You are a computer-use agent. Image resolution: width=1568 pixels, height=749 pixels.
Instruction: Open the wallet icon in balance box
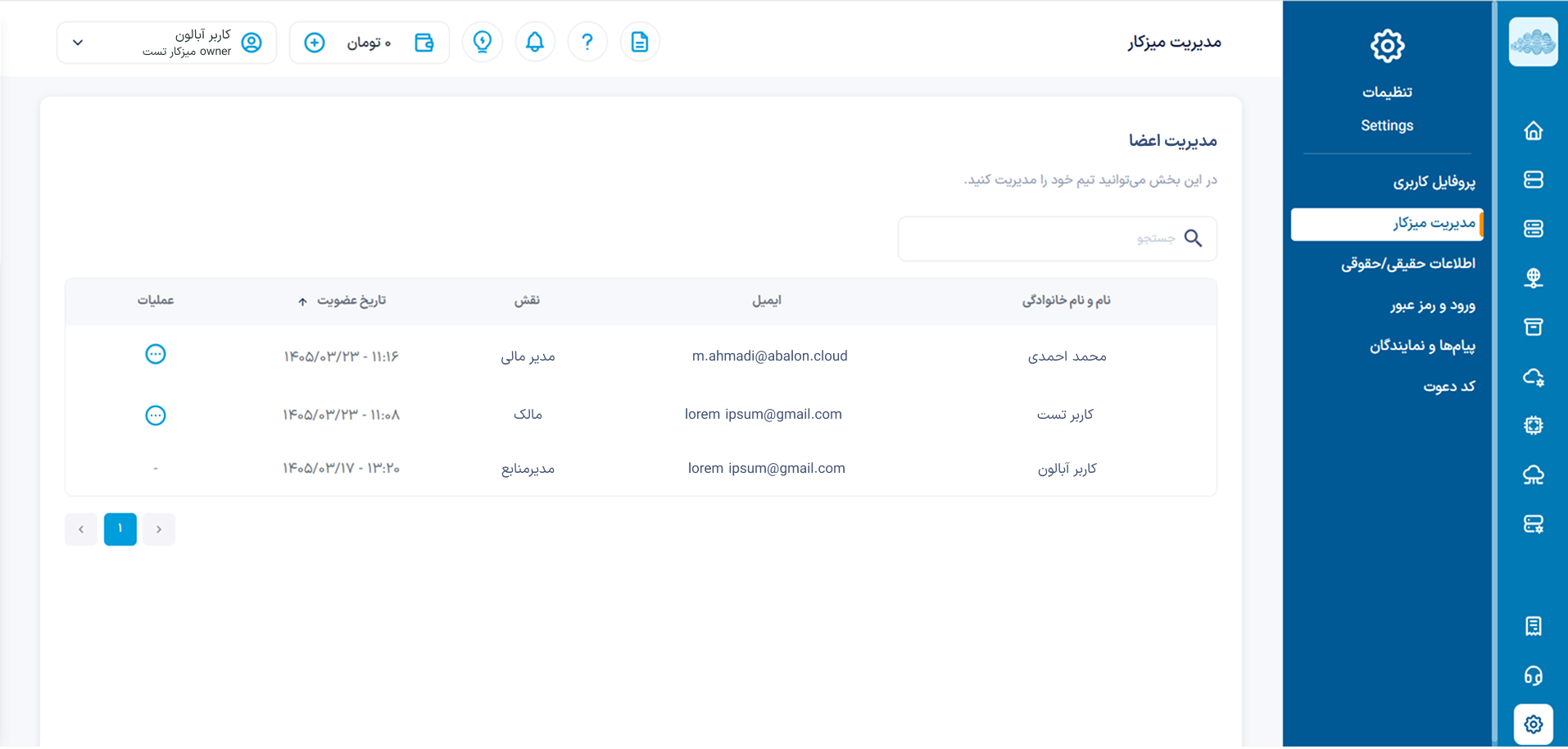[x=424, y=43]
